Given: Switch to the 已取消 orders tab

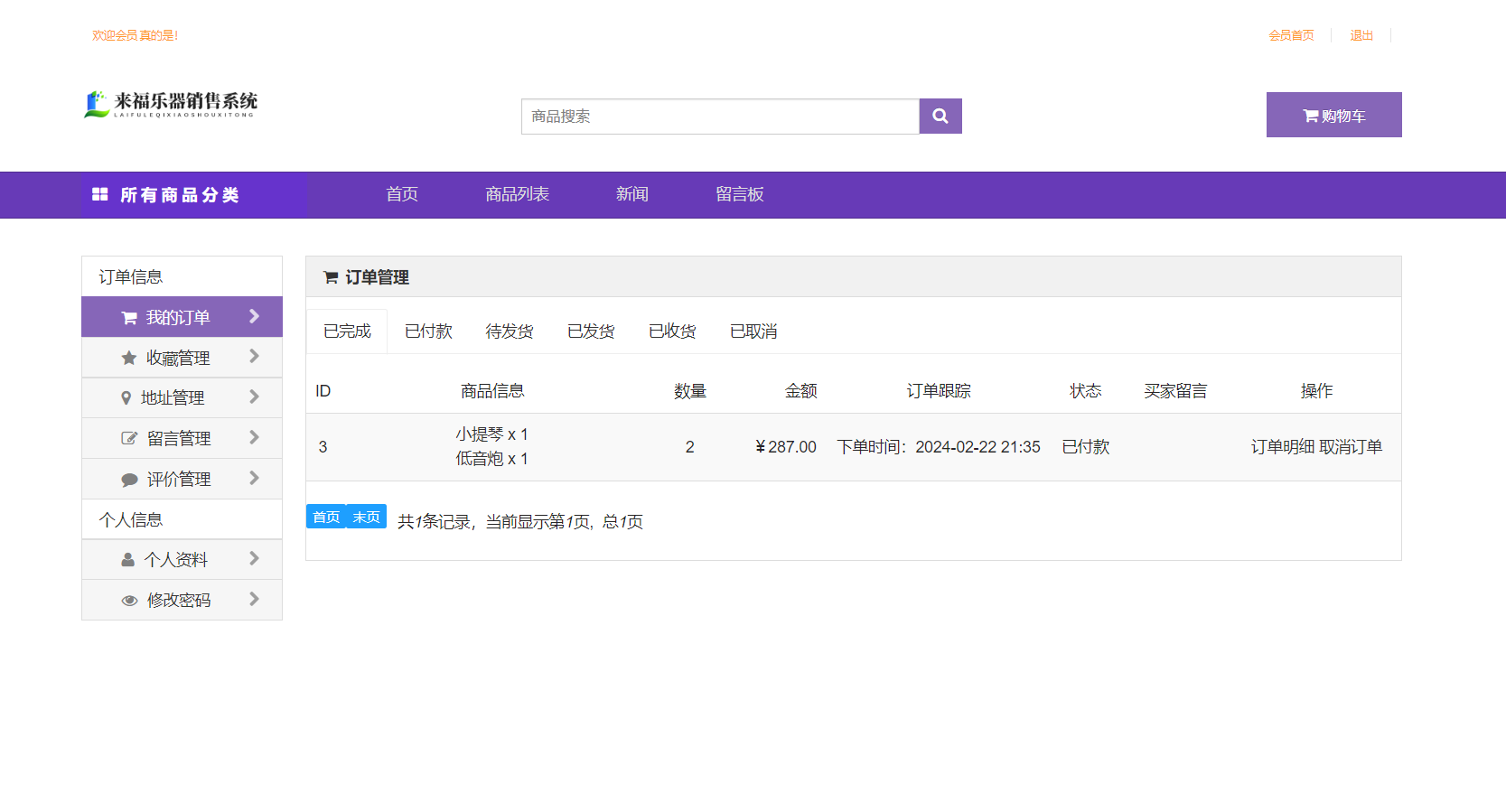Looking at the screenshot, I should [753, 331].
